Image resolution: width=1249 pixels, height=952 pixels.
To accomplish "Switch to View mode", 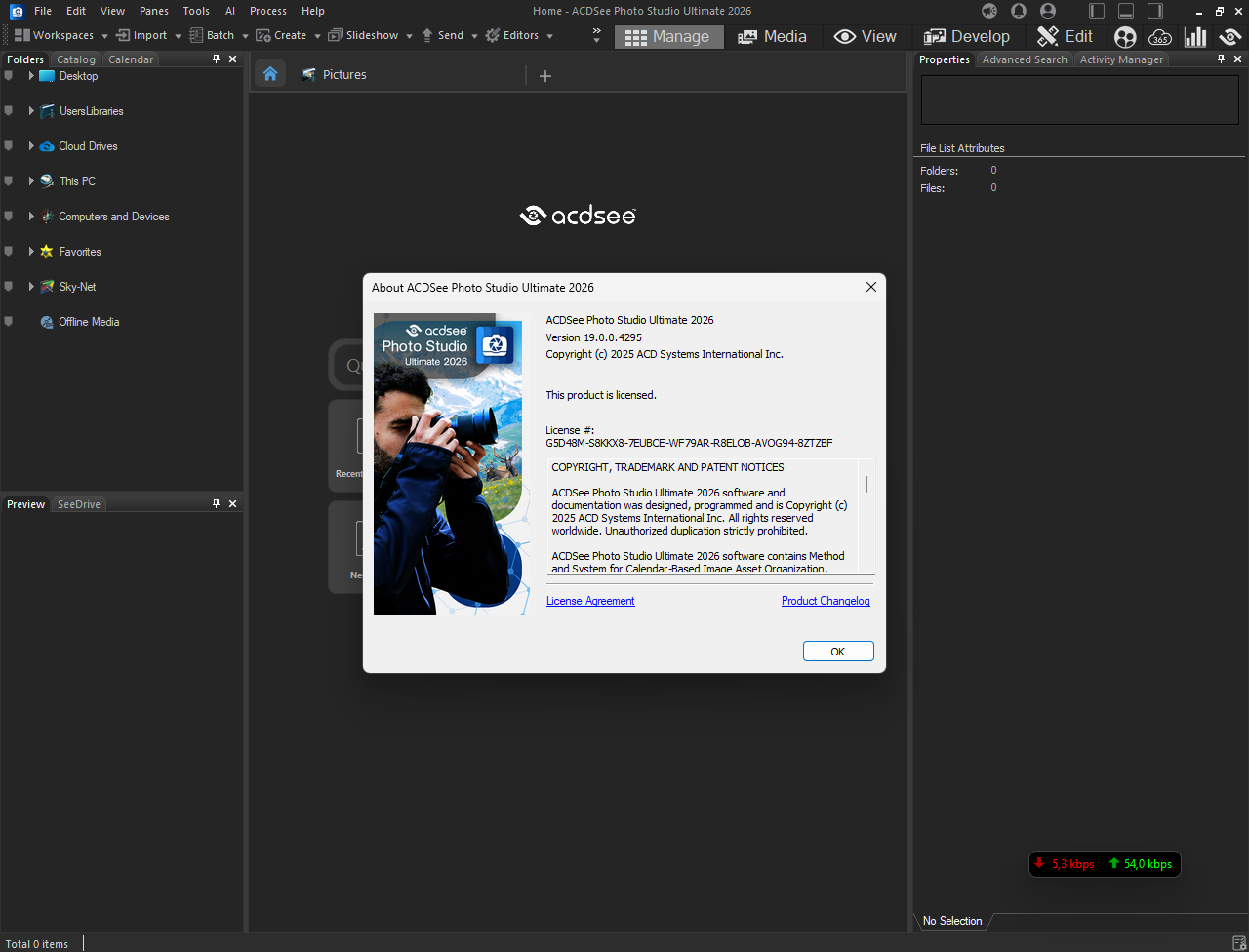I will (866, 36).
